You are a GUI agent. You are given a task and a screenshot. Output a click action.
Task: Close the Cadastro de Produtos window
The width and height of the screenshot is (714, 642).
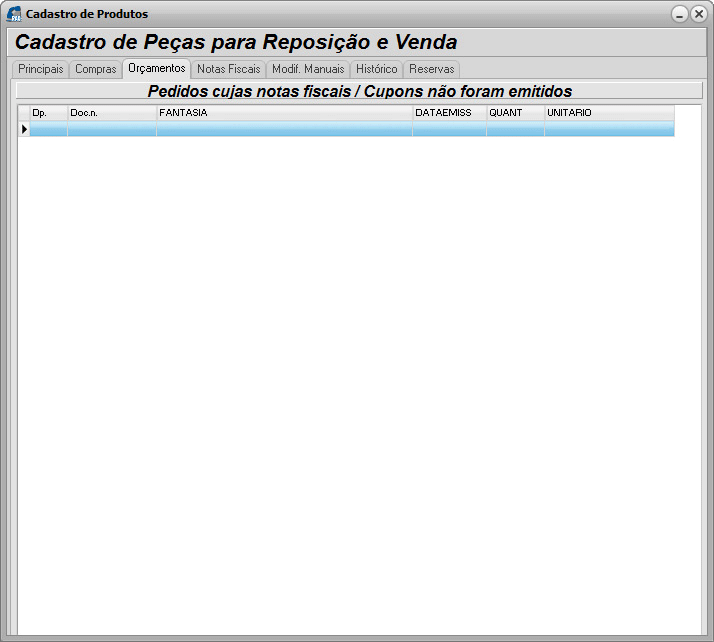pos(699,14)
